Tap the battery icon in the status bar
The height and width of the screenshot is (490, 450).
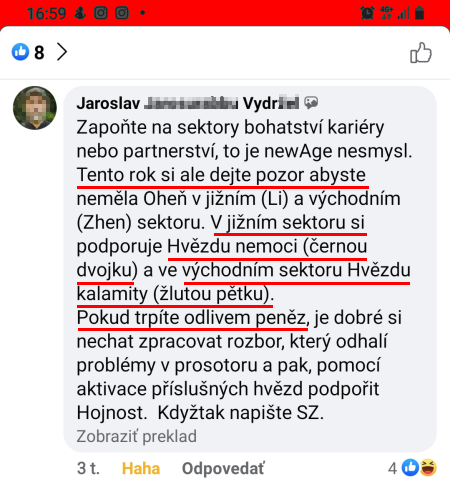coord(419,13)
